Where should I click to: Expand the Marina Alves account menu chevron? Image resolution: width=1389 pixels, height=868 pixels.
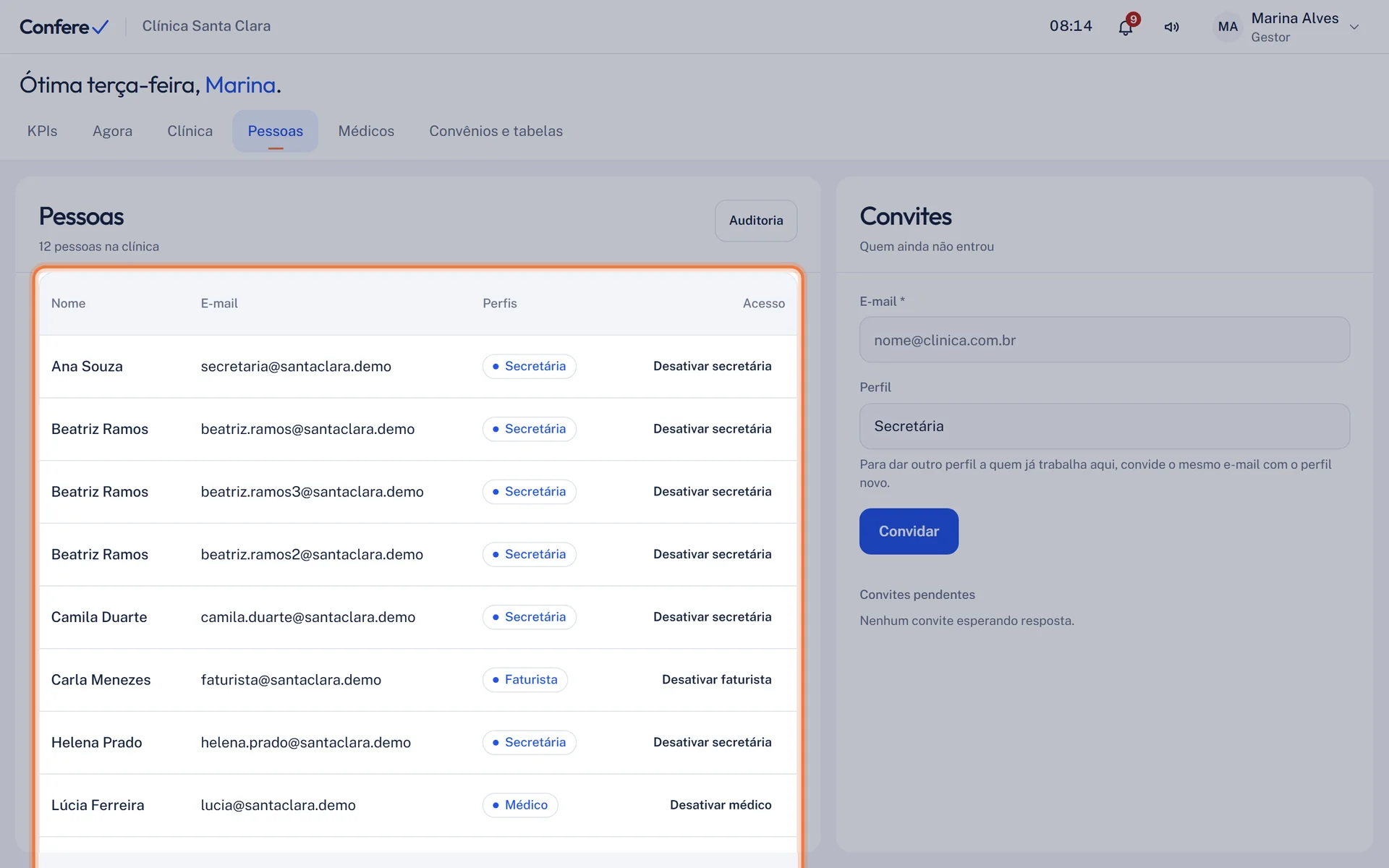(1354, 27)
